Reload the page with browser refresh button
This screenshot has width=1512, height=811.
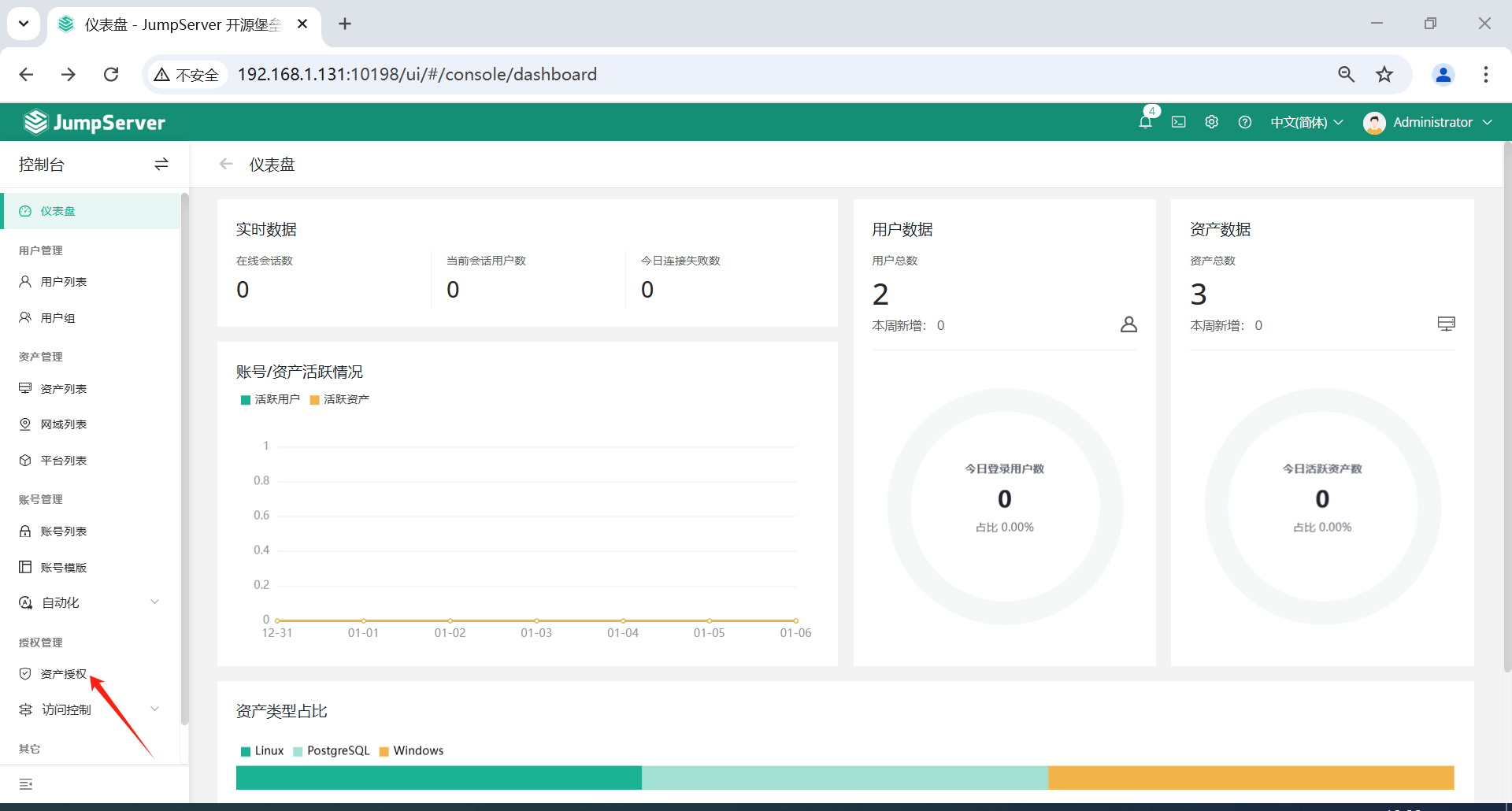click(x=111, y=74)
